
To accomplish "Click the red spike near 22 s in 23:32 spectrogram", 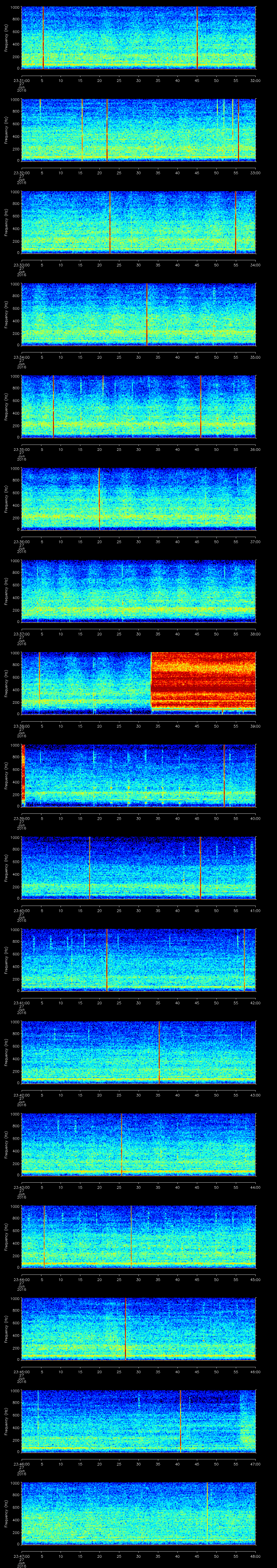I will click(107, 130).
